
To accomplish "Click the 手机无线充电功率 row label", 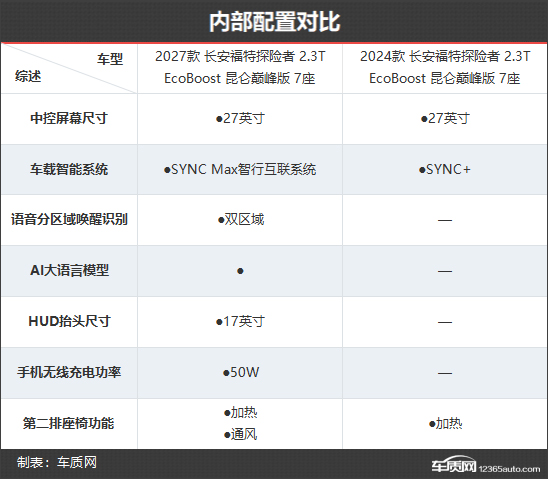I will pyautogui.click(x=69, y=372).
